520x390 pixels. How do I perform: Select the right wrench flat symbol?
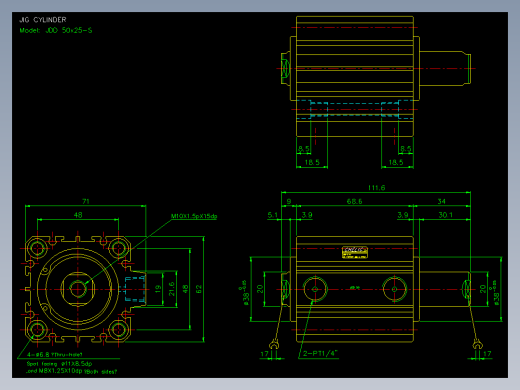pyautogui.click(x=478, y=344)
